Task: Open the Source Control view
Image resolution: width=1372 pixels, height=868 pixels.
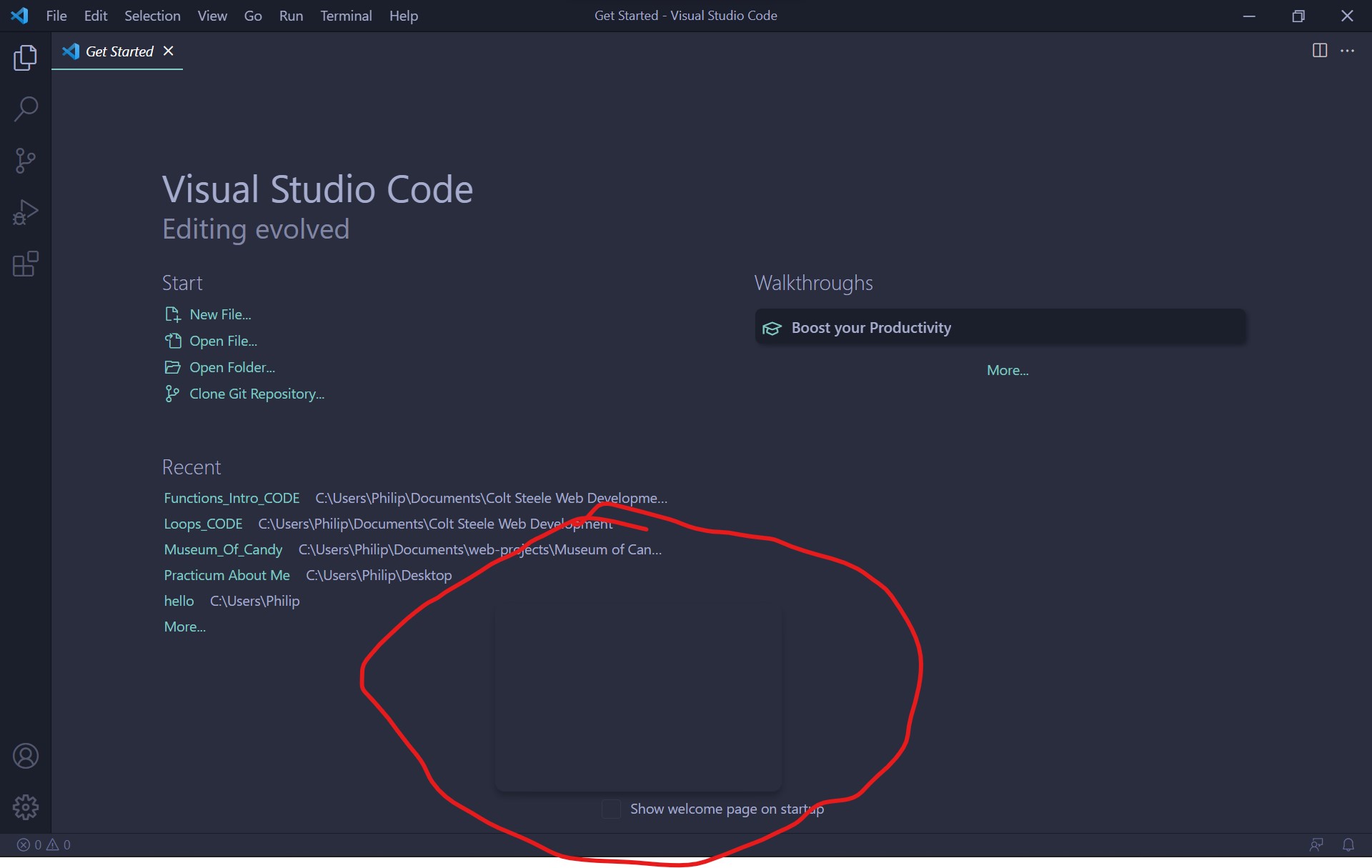Action: point(26,160)
